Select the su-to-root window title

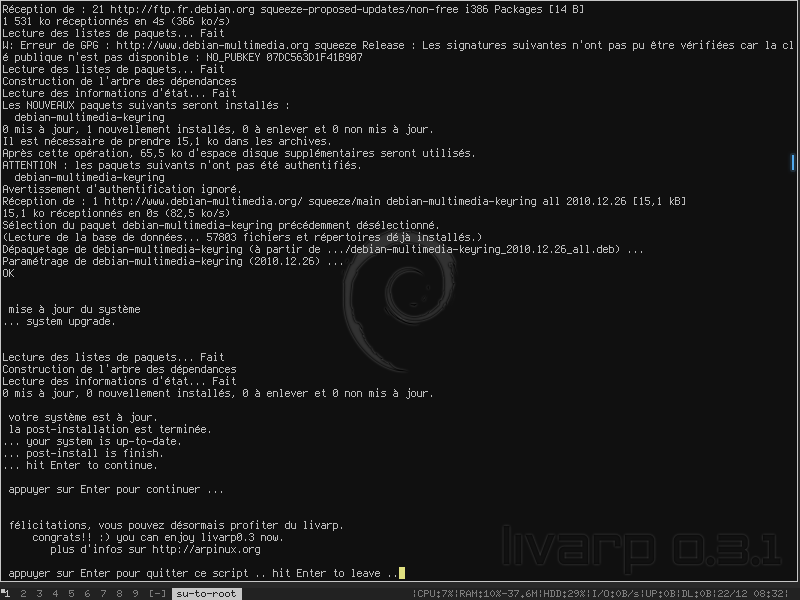(206, 593)
